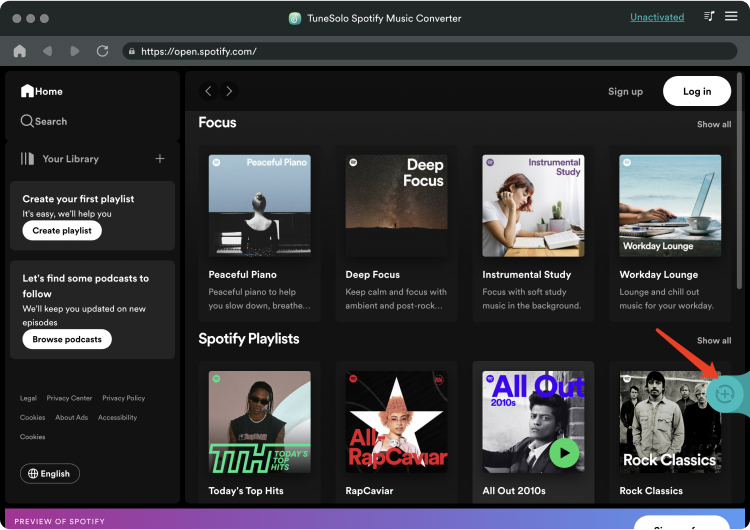
Task: Click the Instrumental Study title text
Action: point(527,275)
